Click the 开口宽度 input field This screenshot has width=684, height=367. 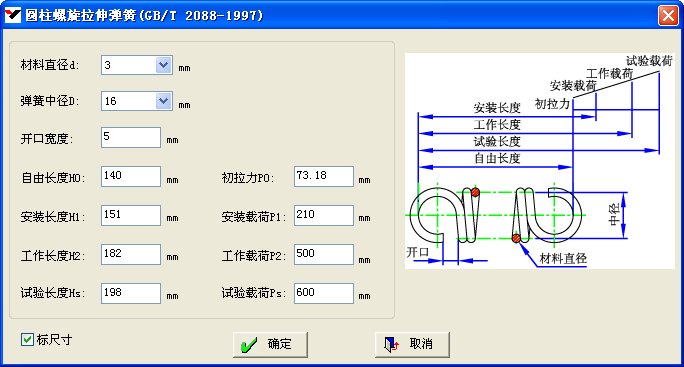(x=131, y=137)
